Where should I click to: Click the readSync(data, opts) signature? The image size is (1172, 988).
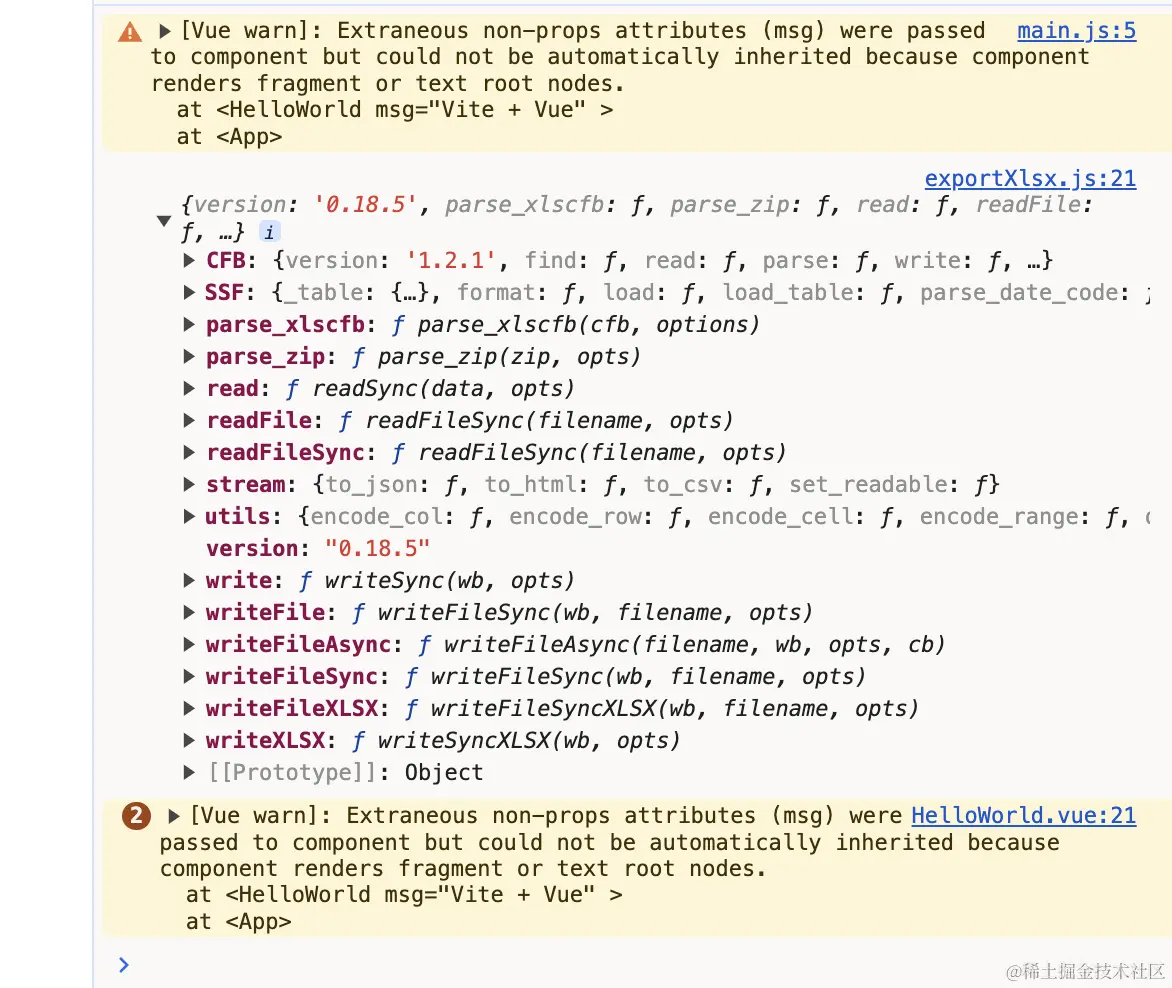pyautogui.click(x=443, y=389)
